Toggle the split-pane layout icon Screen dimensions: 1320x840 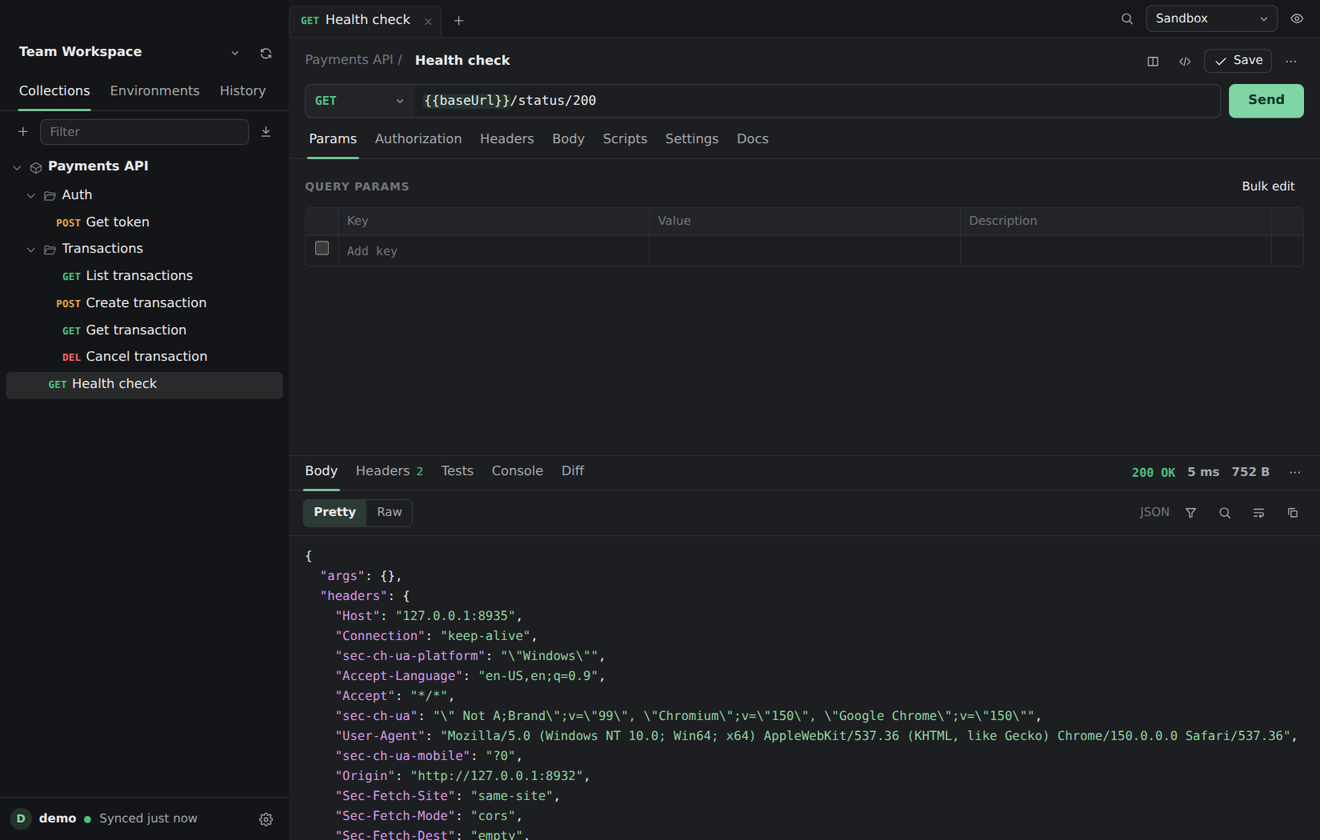1153,61
